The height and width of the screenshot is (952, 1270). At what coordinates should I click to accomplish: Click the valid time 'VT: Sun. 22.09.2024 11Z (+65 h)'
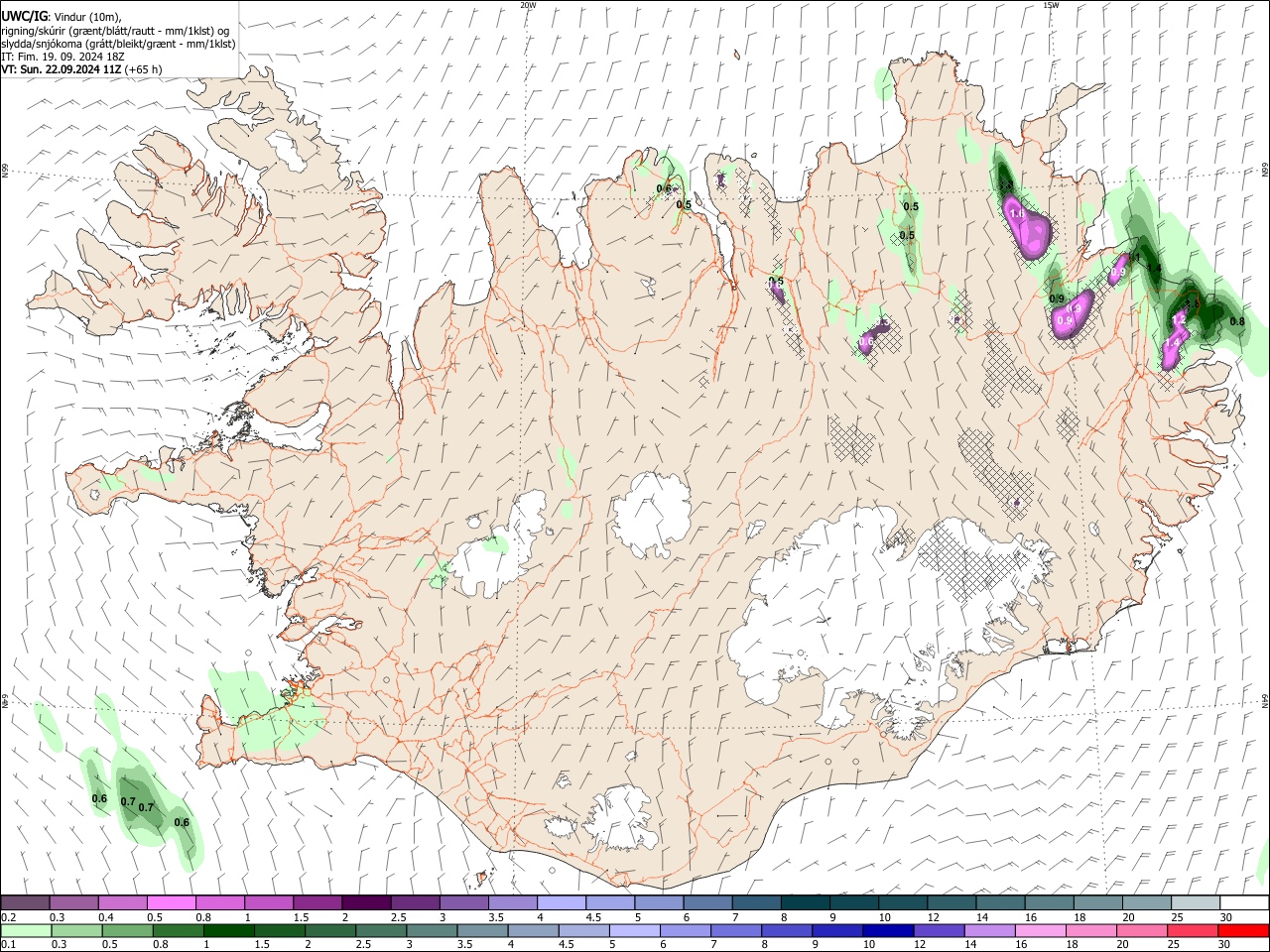tap(81, 69)
